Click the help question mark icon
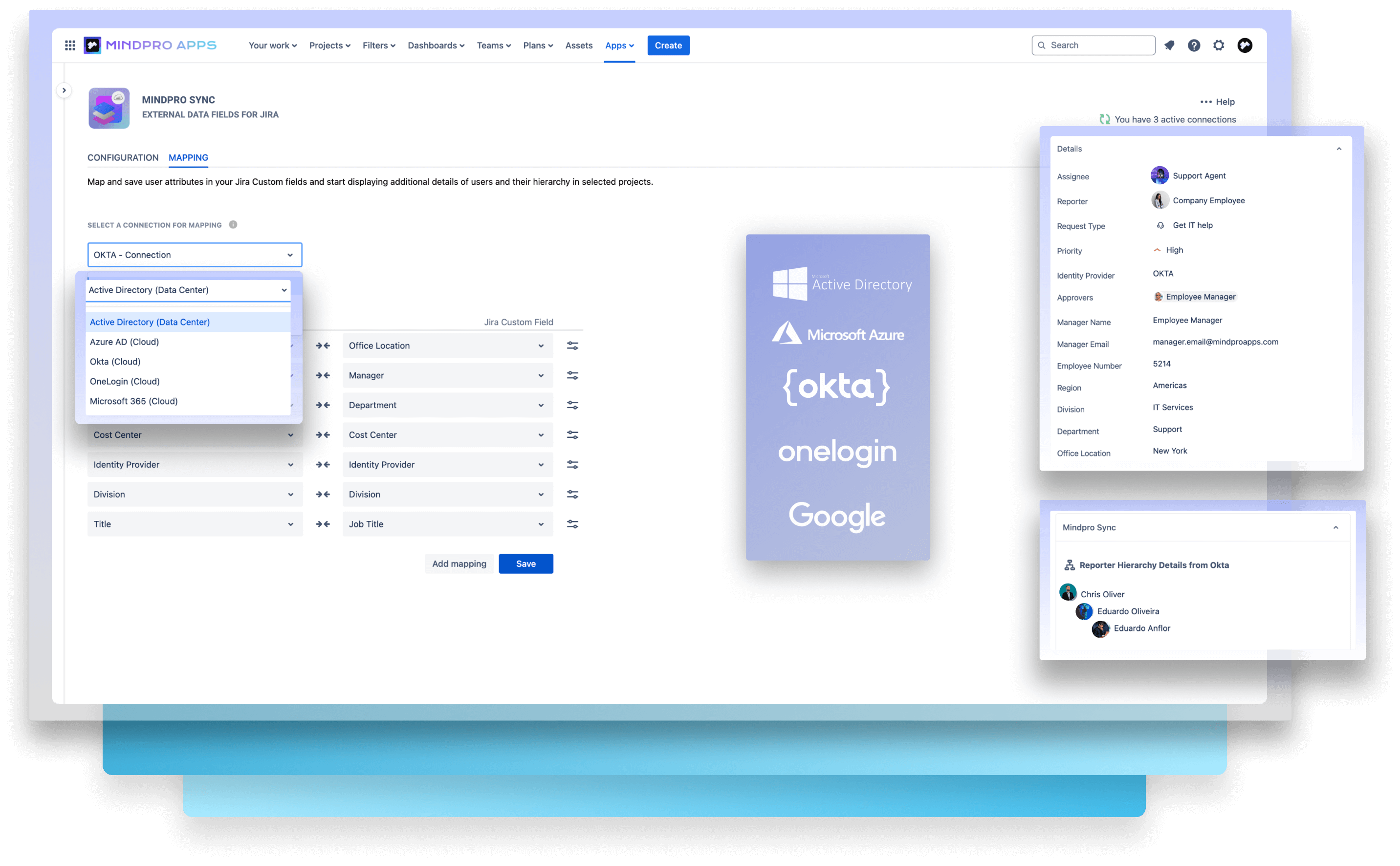Viewport: 1400px width, 866px height. [1193, 45]
